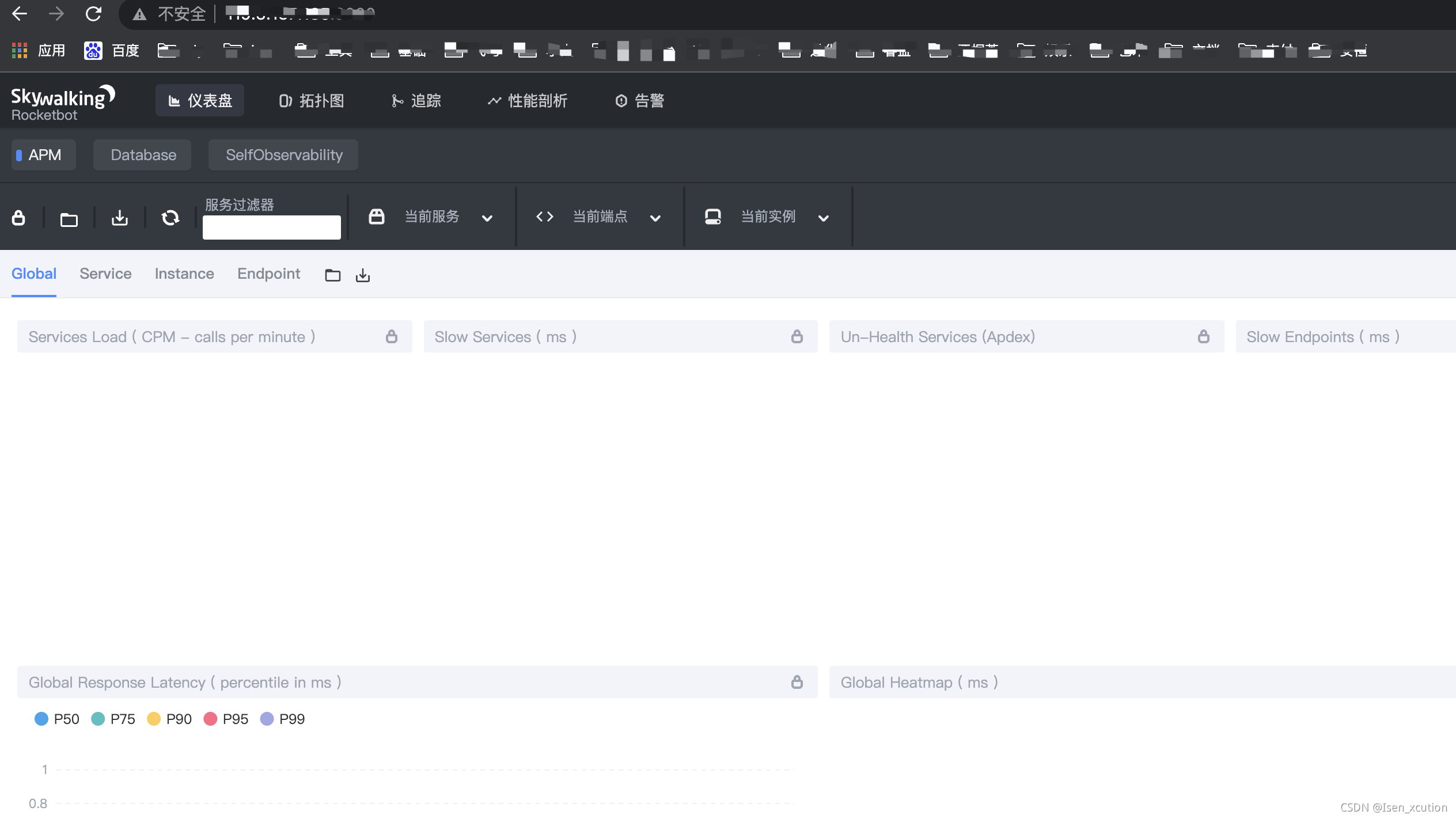Click lock icon on Slow Services panel

point(797,336)
